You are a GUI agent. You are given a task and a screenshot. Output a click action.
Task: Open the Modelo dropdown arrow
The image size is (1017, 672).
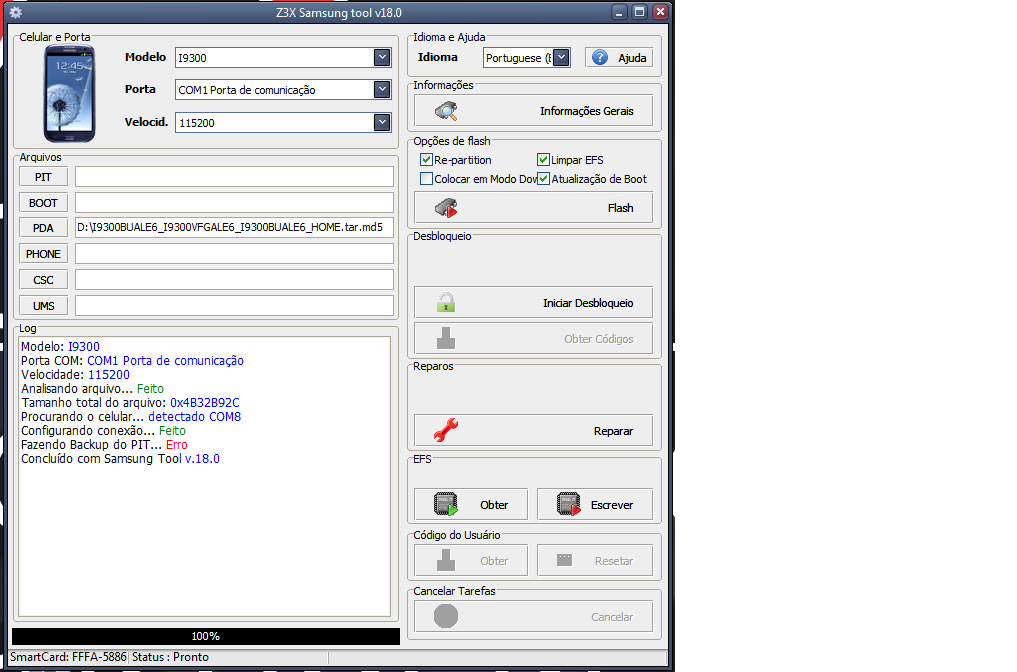pos(382,58)
